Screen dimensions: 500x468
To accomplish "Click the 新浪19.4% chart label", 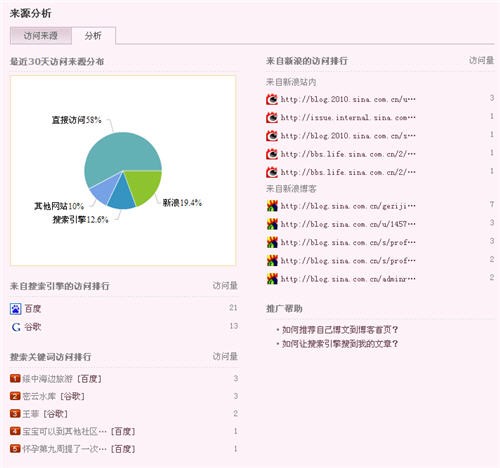I will (182, 203).
